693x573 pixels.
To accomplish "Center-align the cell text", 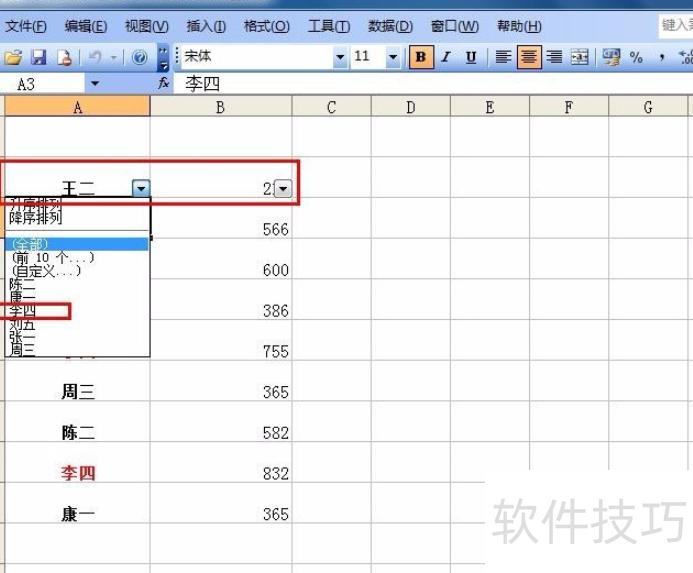I will (529, 57).
